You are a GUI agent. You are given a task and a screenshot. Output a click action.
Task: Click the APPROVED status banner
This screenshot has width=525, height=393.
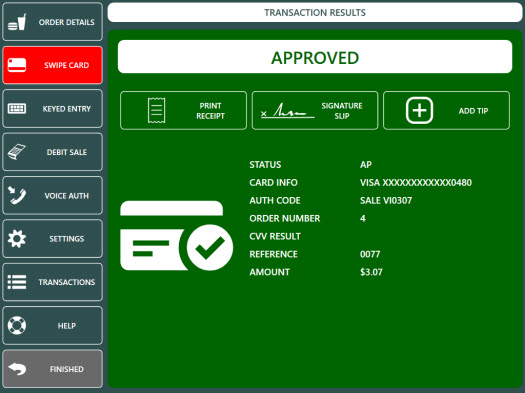click(x=315, y=57)
